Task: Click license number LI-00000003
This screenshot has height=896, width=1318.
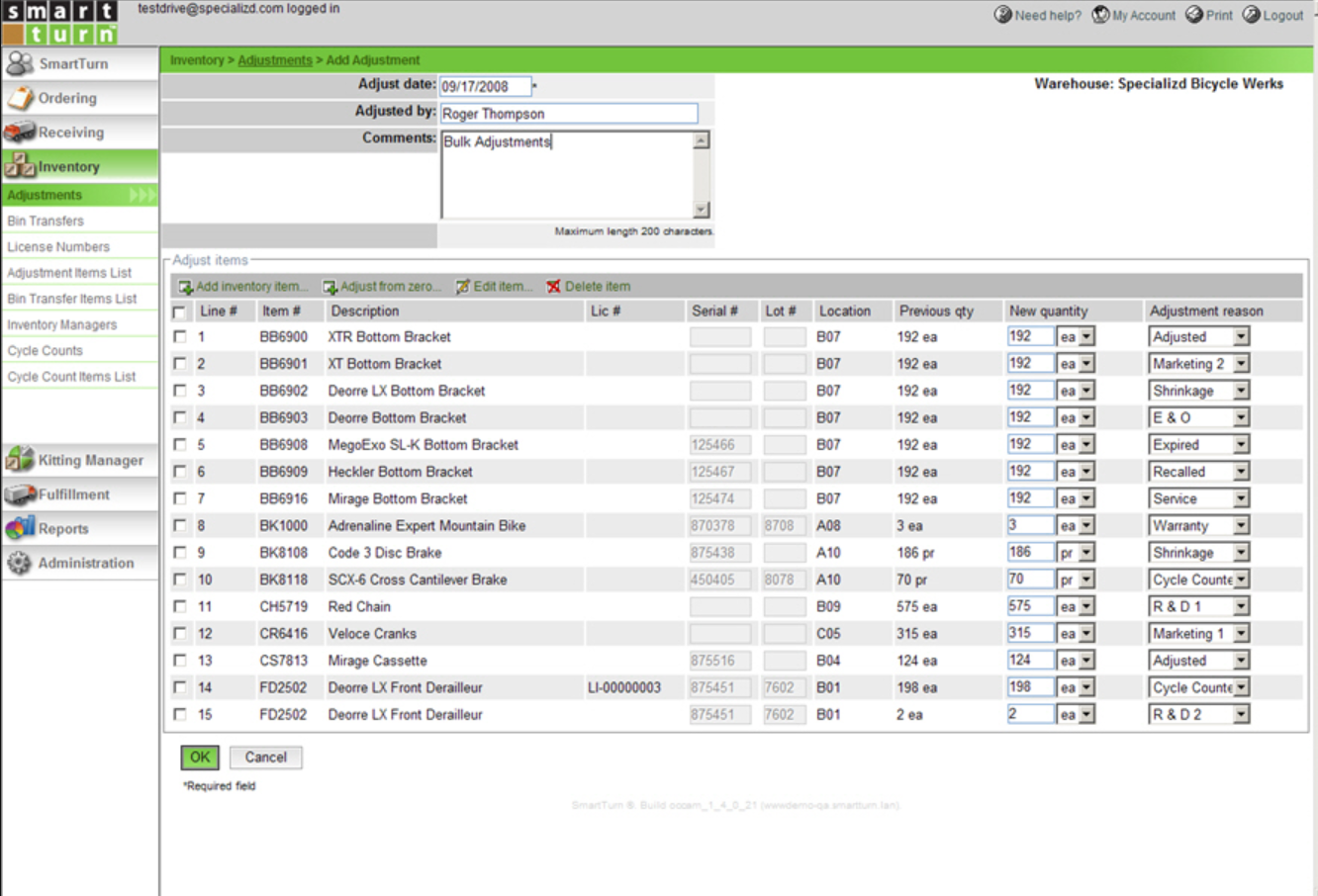Action: (624, 687)
